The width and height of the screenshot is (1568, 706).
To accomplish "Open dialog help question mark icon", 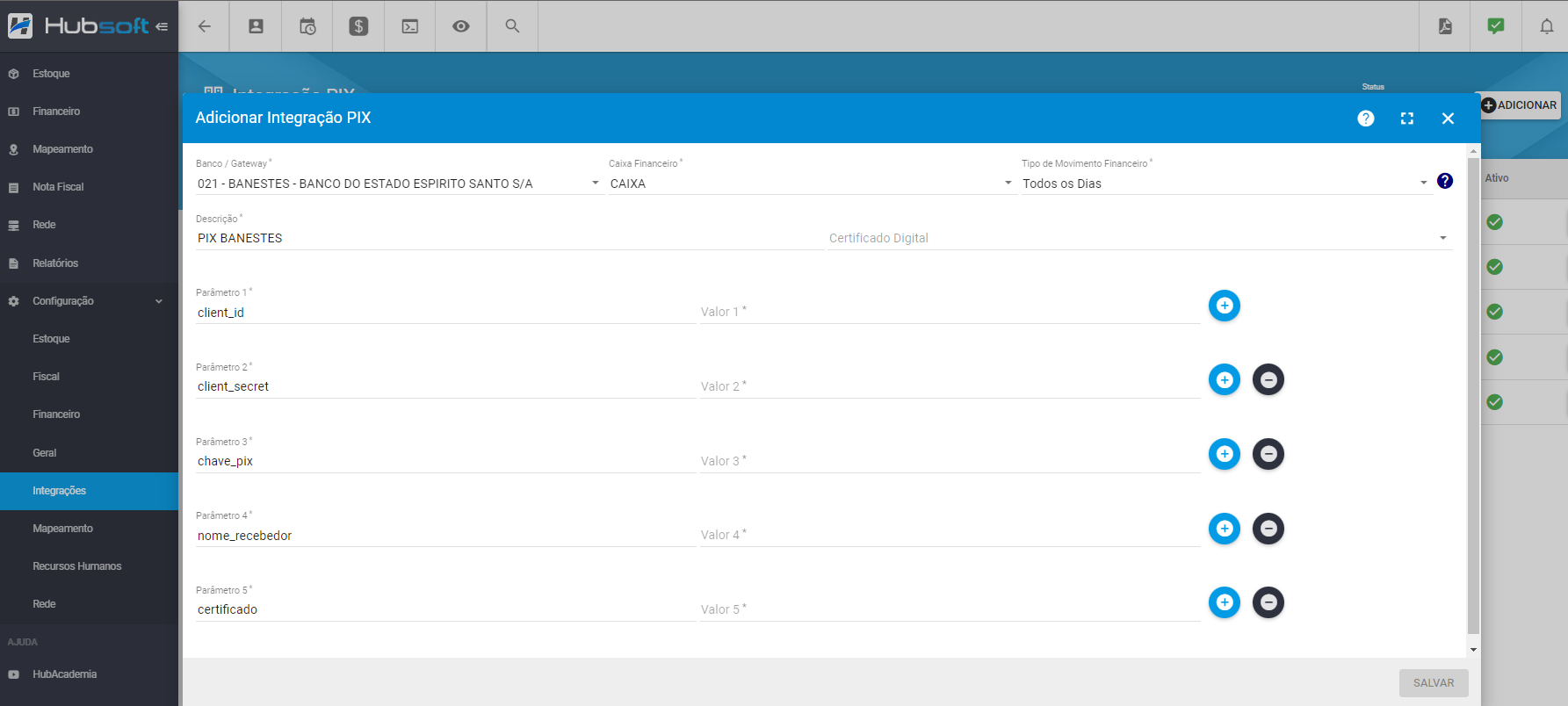I will [1366, 119].
